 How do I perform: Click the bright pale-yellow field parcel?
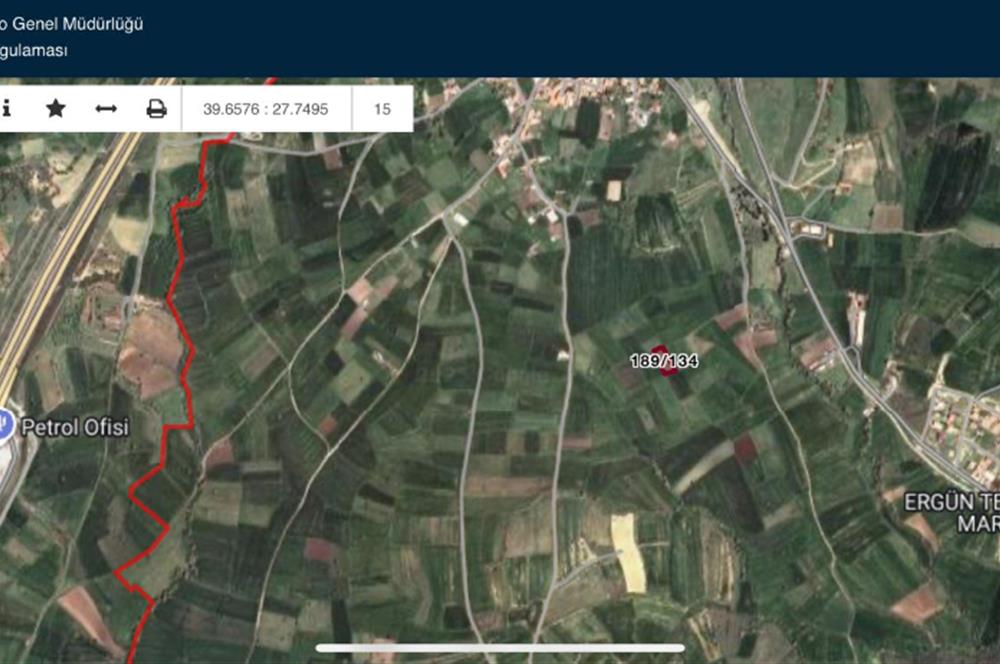point(628,551)
